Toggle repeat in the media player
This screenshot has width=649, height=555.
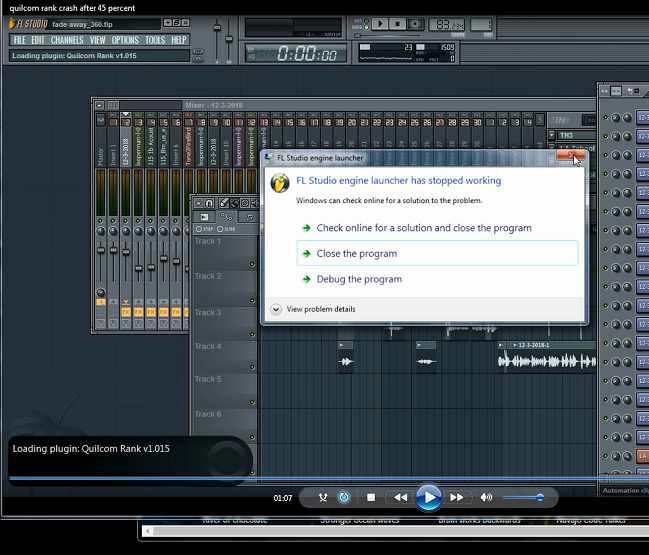point(344,497)
